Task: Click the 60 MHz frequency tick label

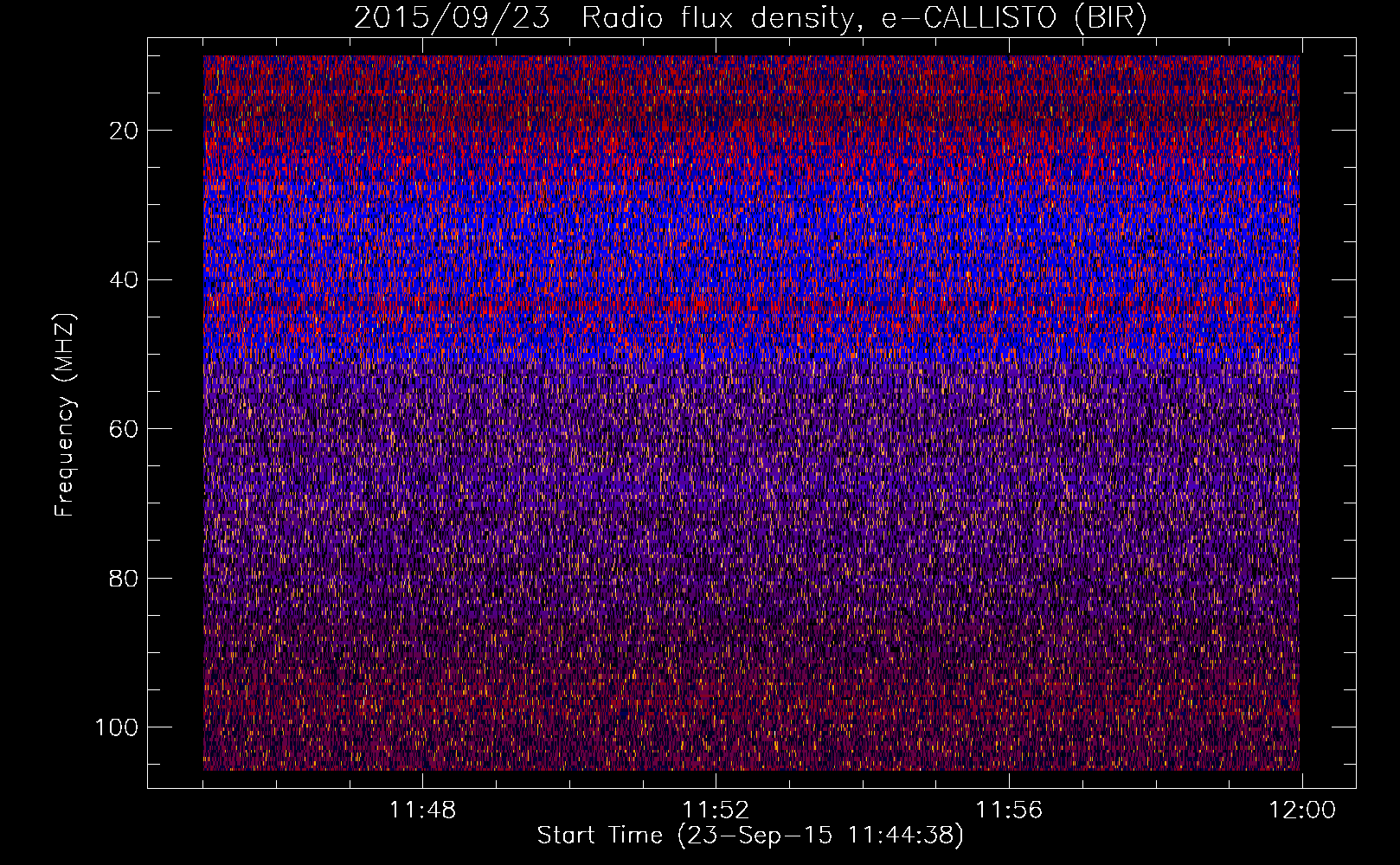Action: 125,429
